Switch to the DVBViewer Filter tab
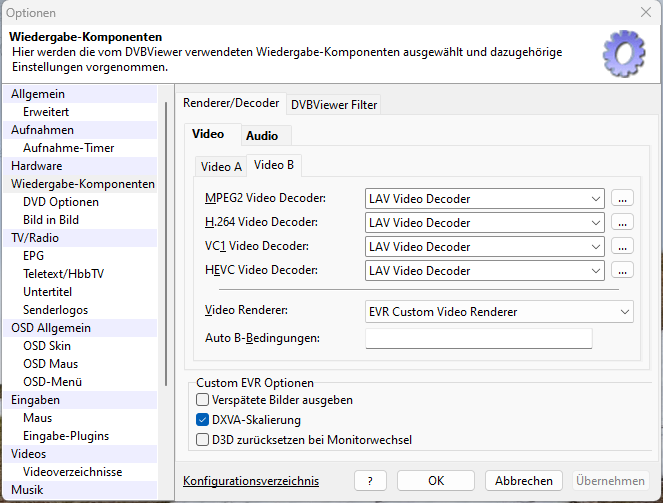Image resolution: width=663 pixels, height=503 pixels. click(334, 104)
